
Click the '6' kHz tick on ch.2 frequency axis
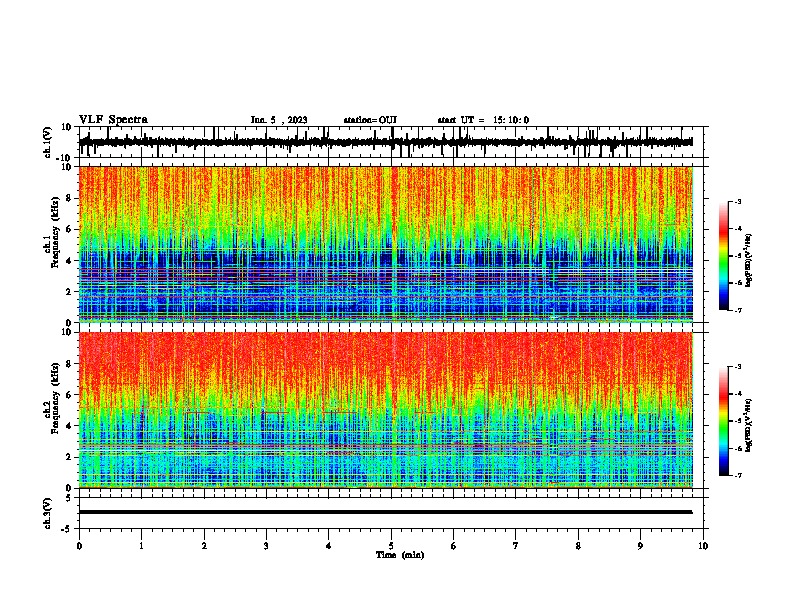69,395
